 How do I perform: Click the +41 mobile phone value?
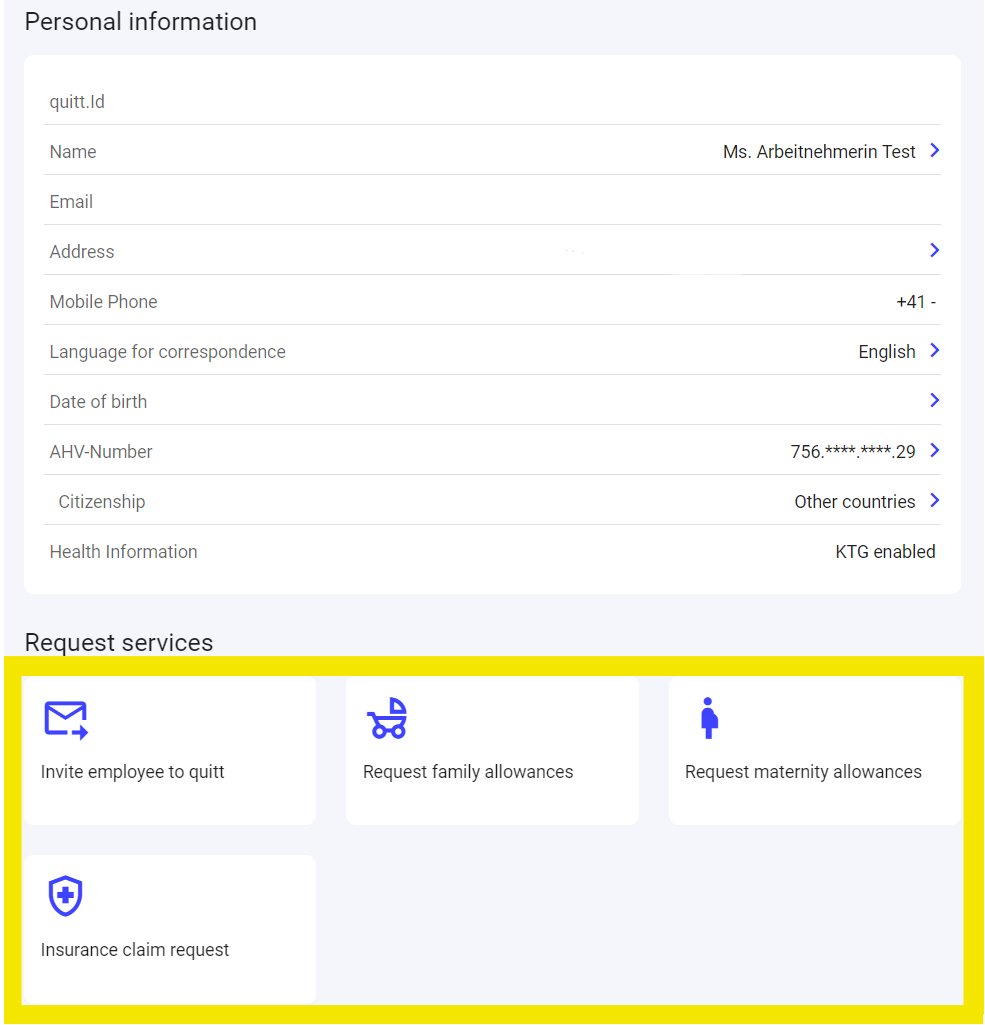(x=915, y=302)
